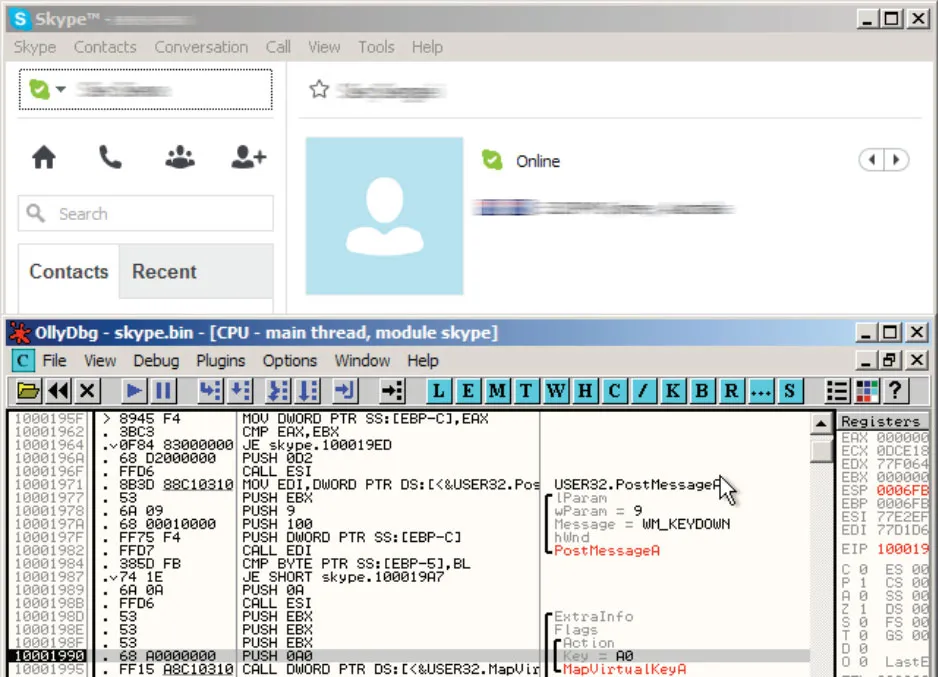
Task: Show Windows with W button
Action: point(555,391)
